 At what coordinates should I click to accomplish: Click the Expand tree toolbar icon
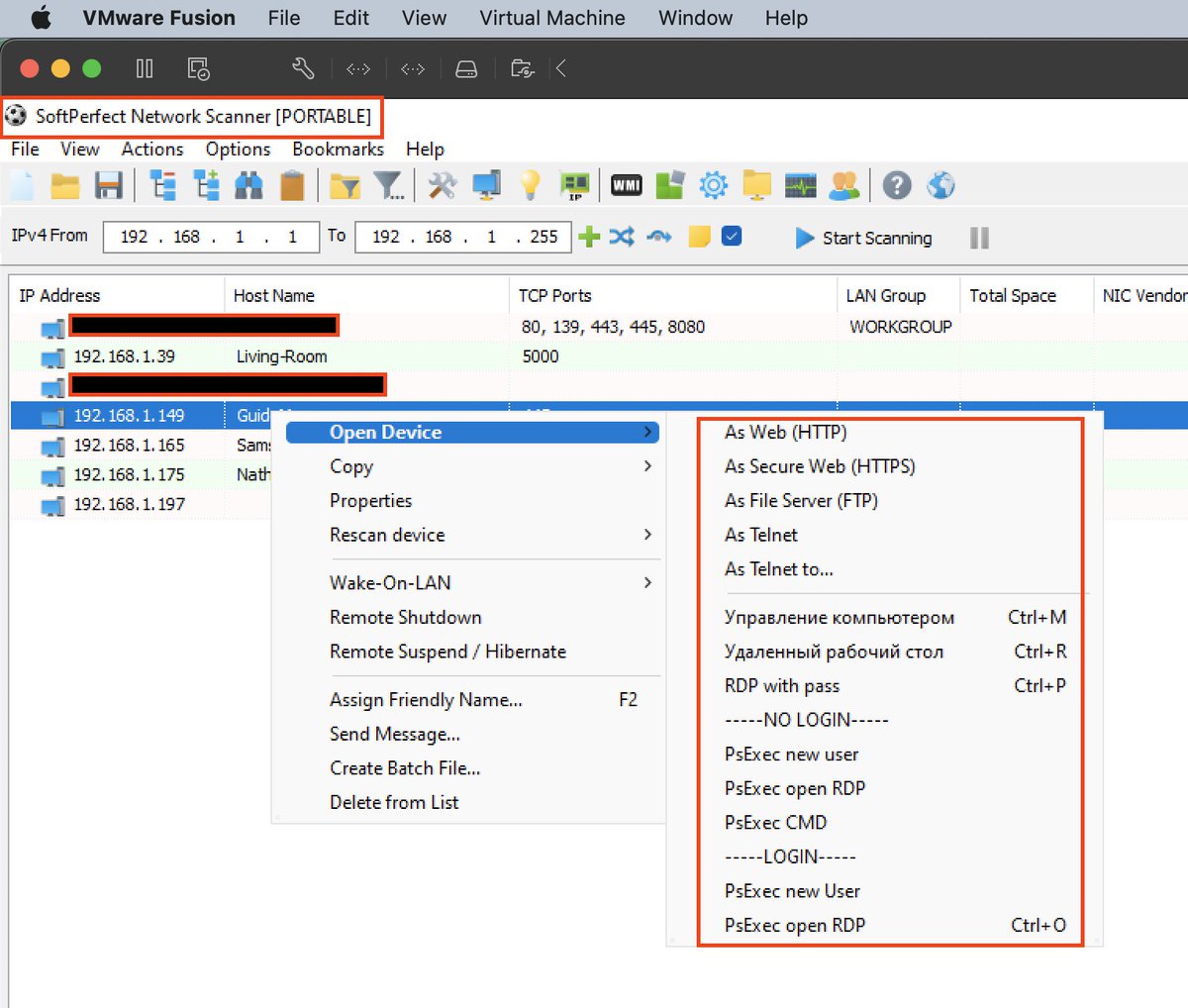(206, 185)
